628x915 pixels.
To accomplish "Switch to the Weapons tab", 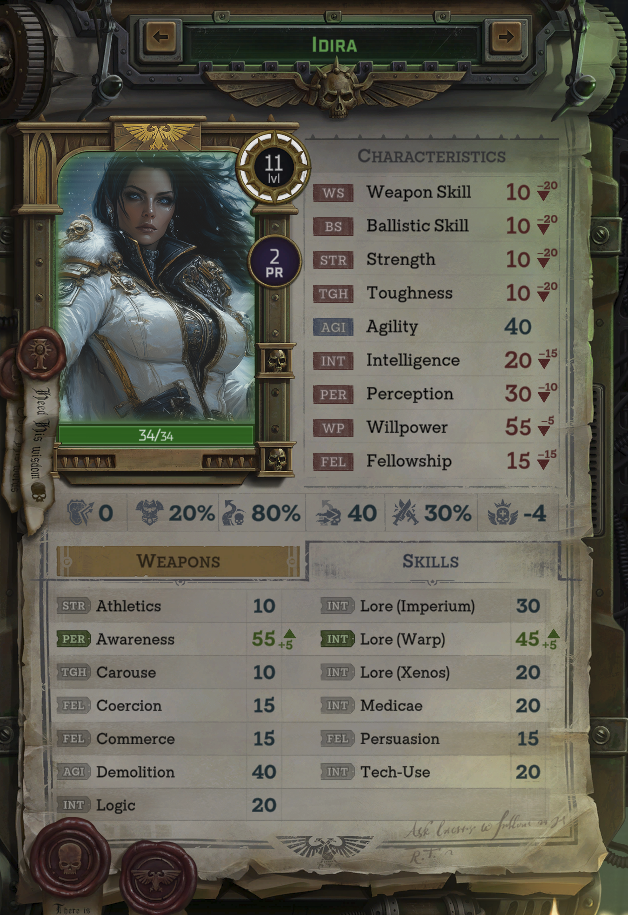I will (x=179, y=561).
